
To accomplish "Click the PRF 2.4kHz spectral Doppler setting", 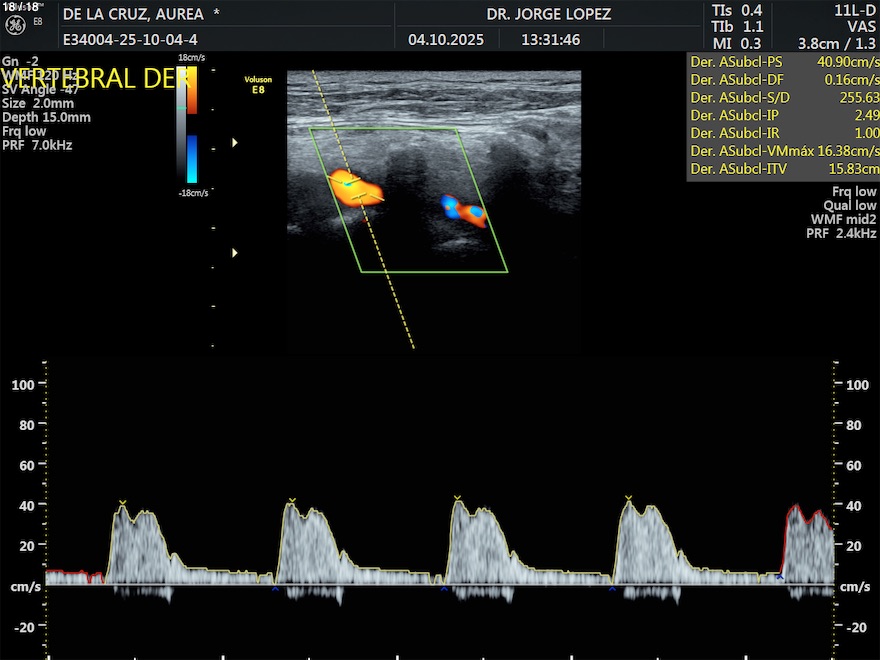I will (x=841, y=233).
